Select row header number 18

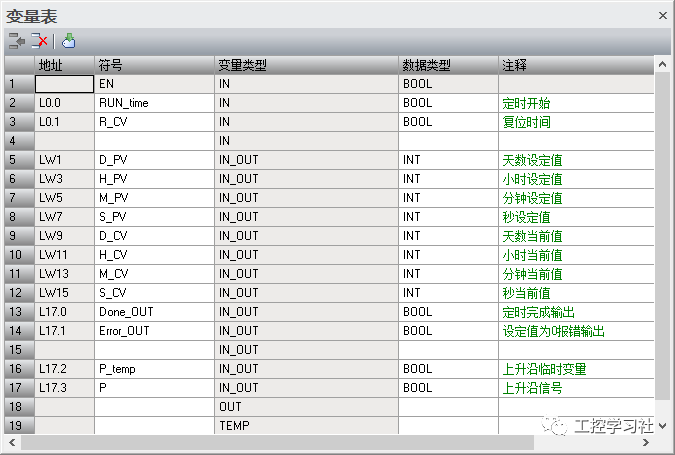[19, 407]
